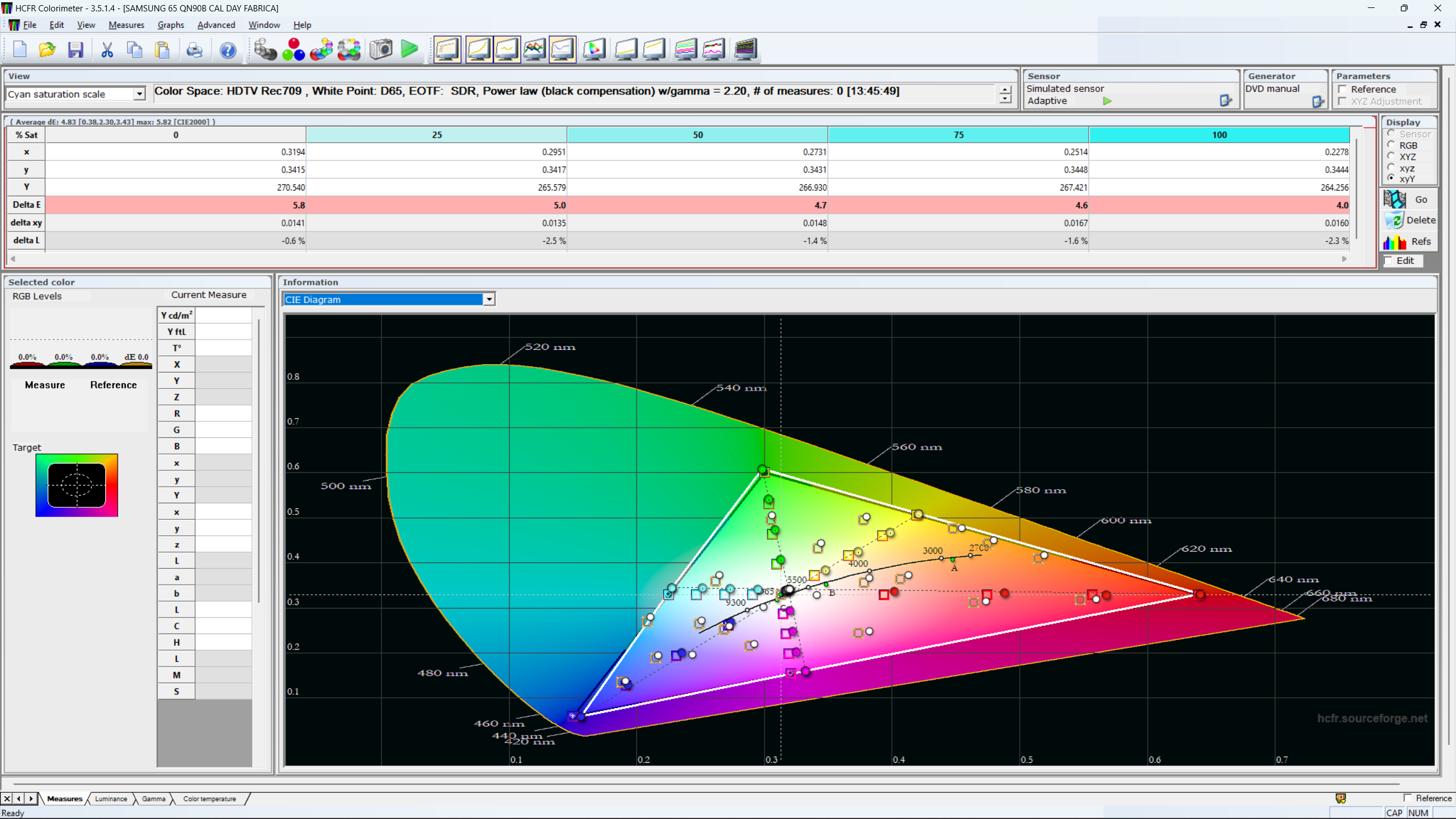This screenshot has width=1456, height=819.
Task: Click the measure gray scale icon
Action: click(x=265, y=49)
